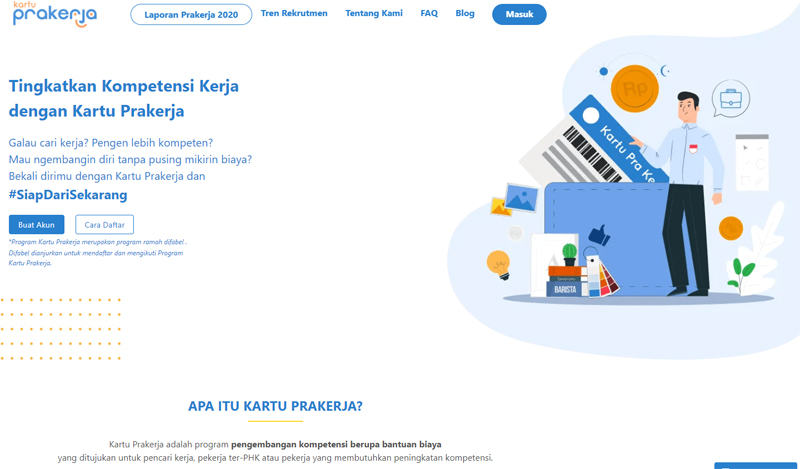800x469 pixels.
Task: Go to Tren Rekrutmen page
Action: (294, 13)
